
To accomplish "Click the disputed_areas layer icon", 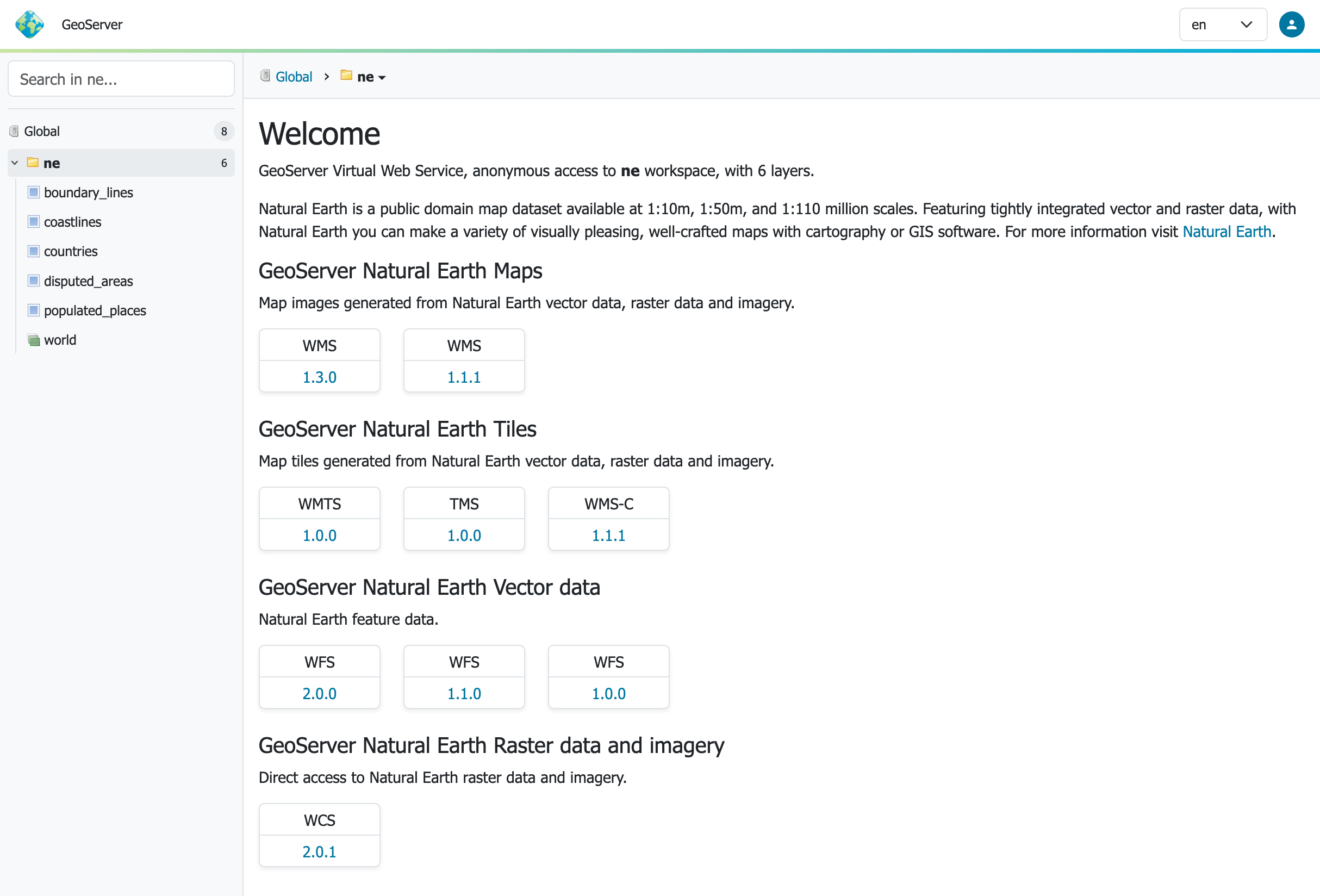I will pyautogui.click(x=34, y=281).
